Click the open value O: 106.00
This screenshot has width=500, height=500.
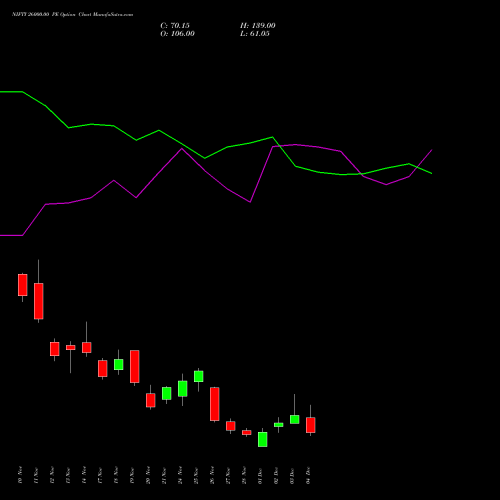point(177,34)
